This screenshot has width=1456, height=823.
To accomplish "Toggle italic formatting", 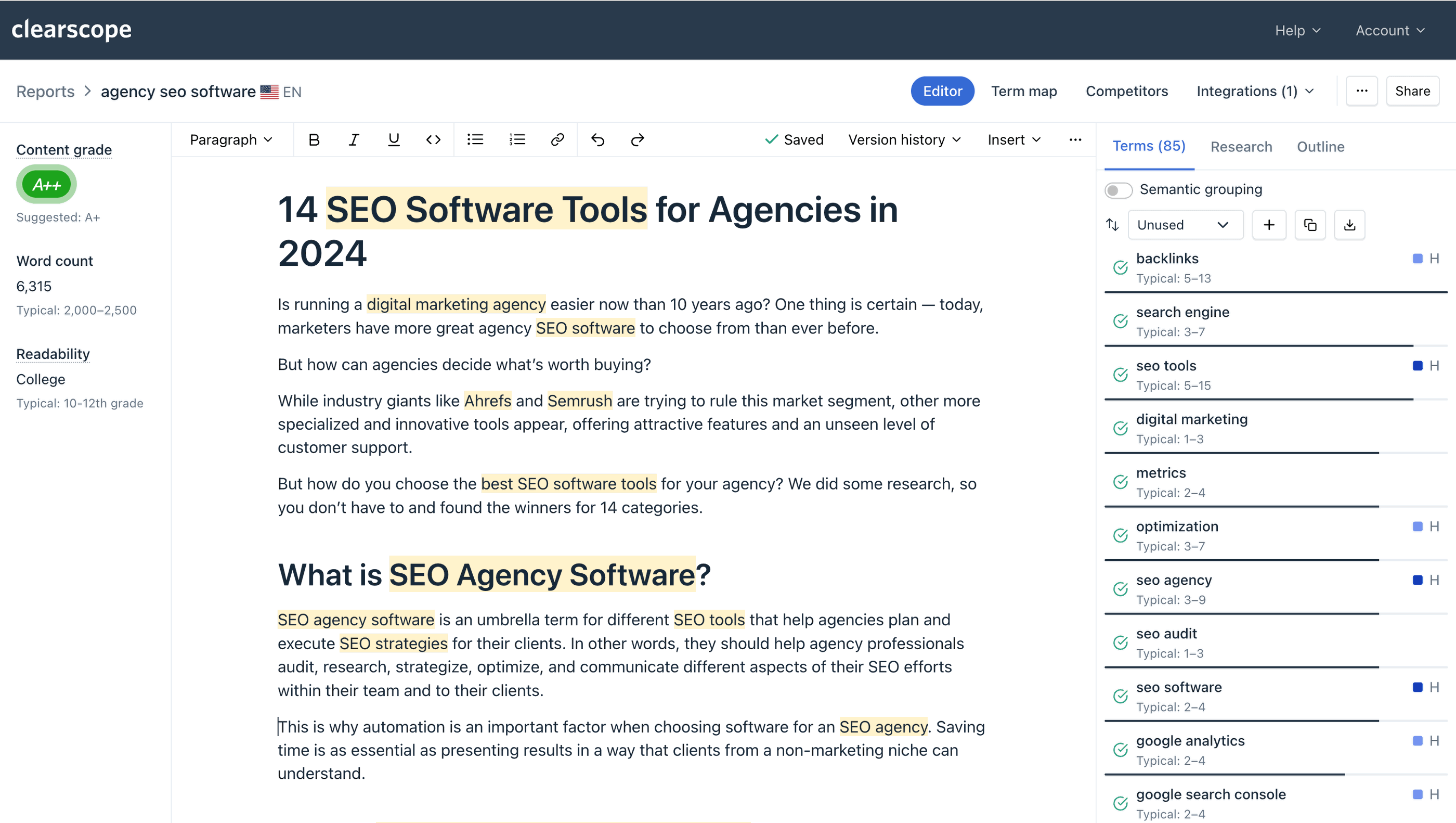I will 354,139.
